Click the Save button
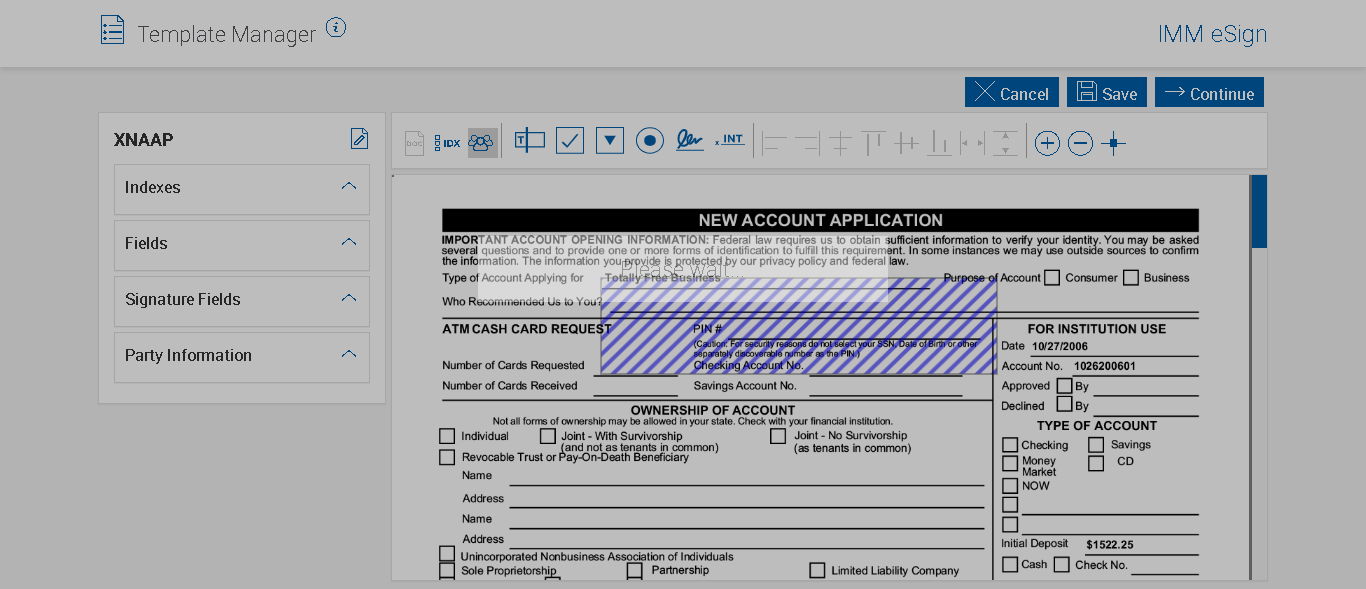Image resolution: width=1366 pixels, height=589 pixels. coord(1106,93)
